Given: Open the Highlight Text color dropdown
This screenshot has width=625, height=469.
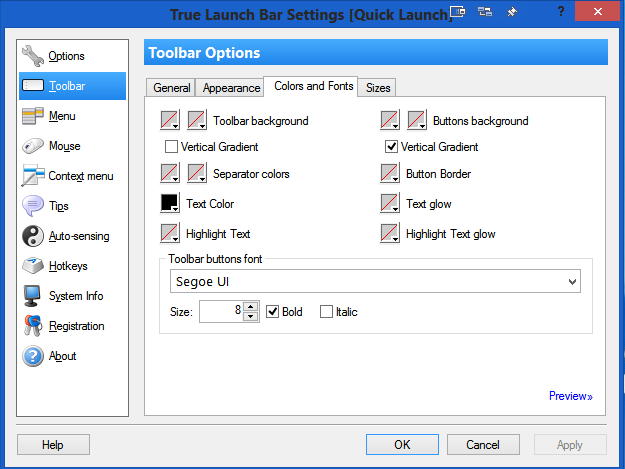Looking at the screenshot, I should tap(170, 234).
